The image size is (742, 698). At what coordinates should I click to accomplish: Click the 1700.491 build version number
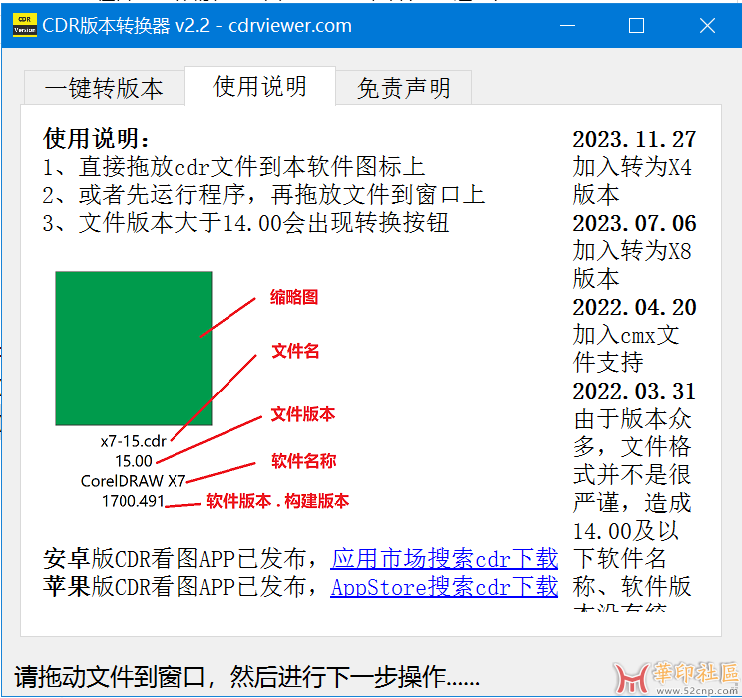tap(133, 501)
